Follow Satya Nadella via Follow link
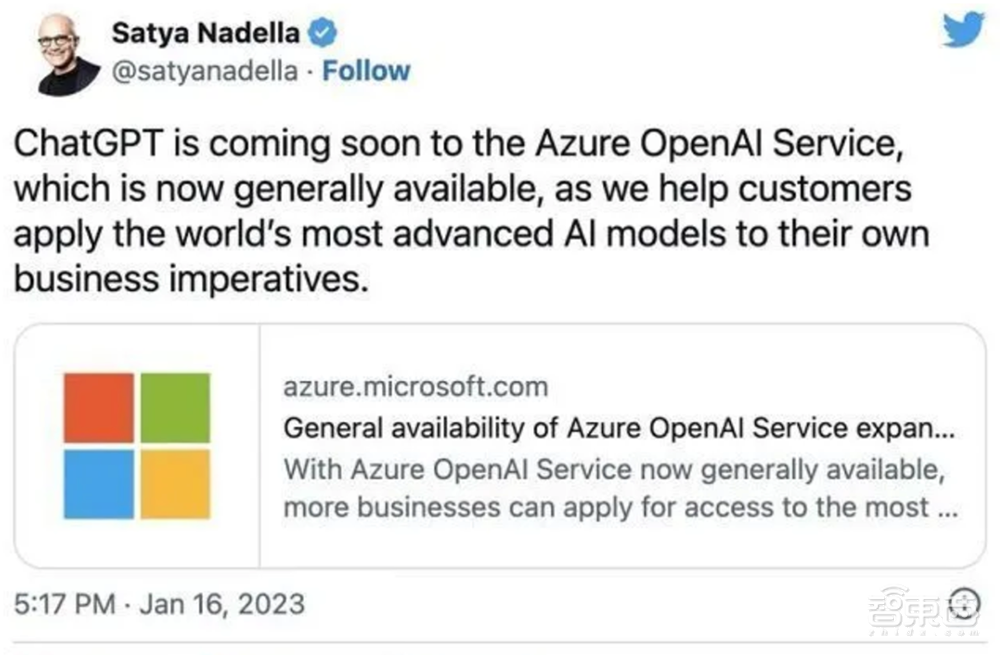This screenshot has height=655, width=1000. tap(366, 71)
